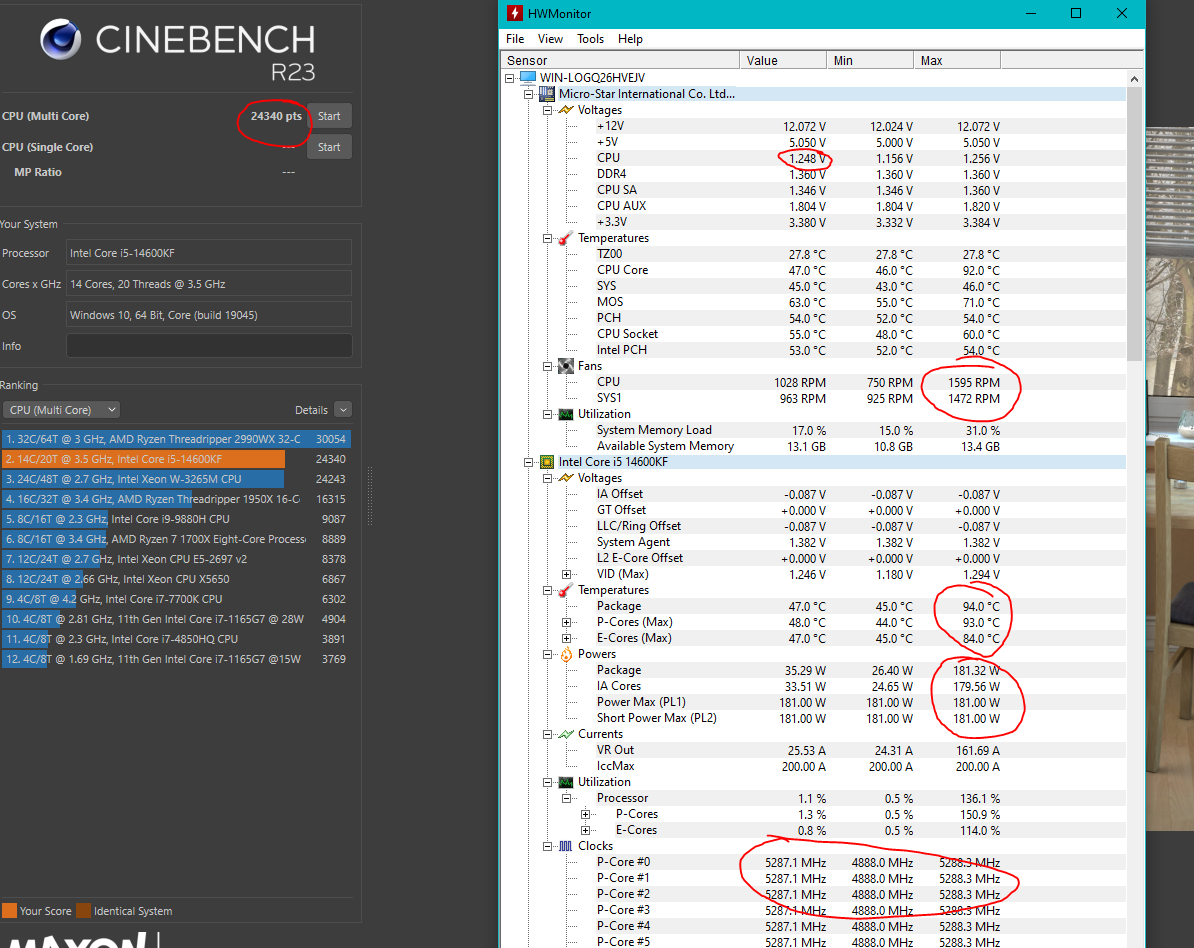Click the Clocks waveform icon
The width and height of the screenshot is (1194, 948).
click(566, 846)
